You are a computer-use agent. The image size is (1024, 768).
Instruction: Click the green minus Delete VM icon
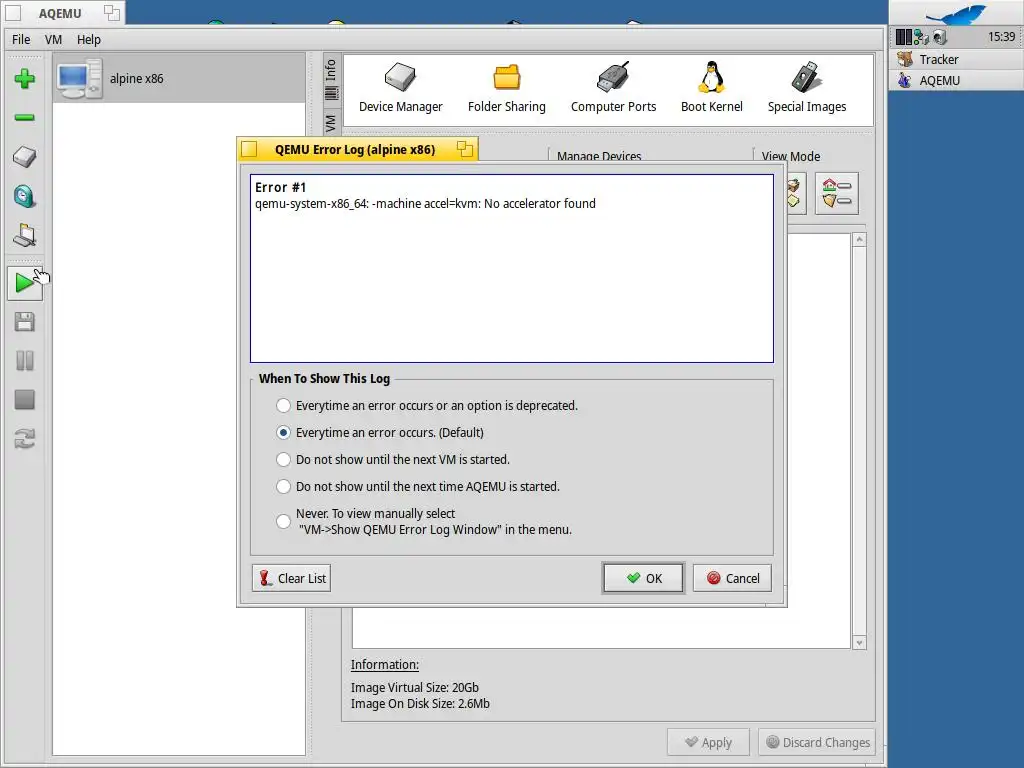[25, 118]
